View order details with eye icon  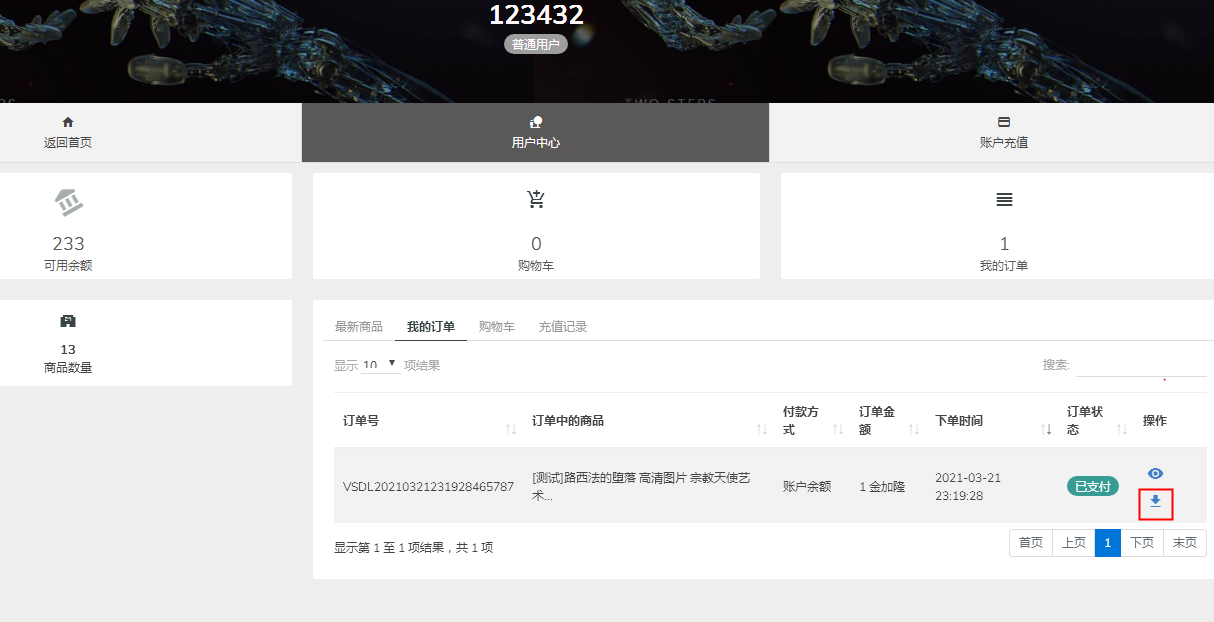1155,473
